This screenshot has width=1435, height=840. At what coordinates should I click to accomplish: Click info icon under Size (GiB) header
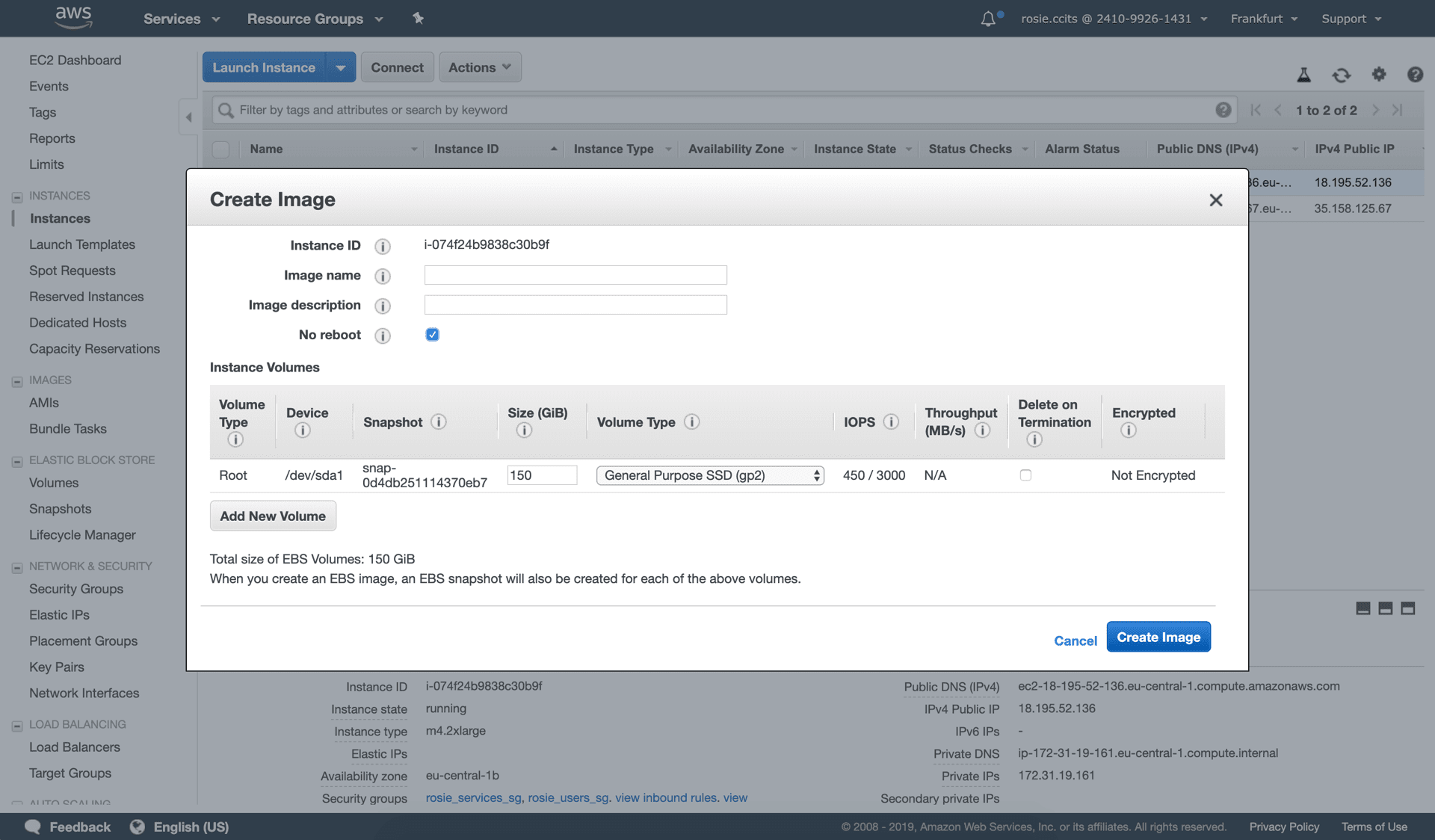pos(524,430)
